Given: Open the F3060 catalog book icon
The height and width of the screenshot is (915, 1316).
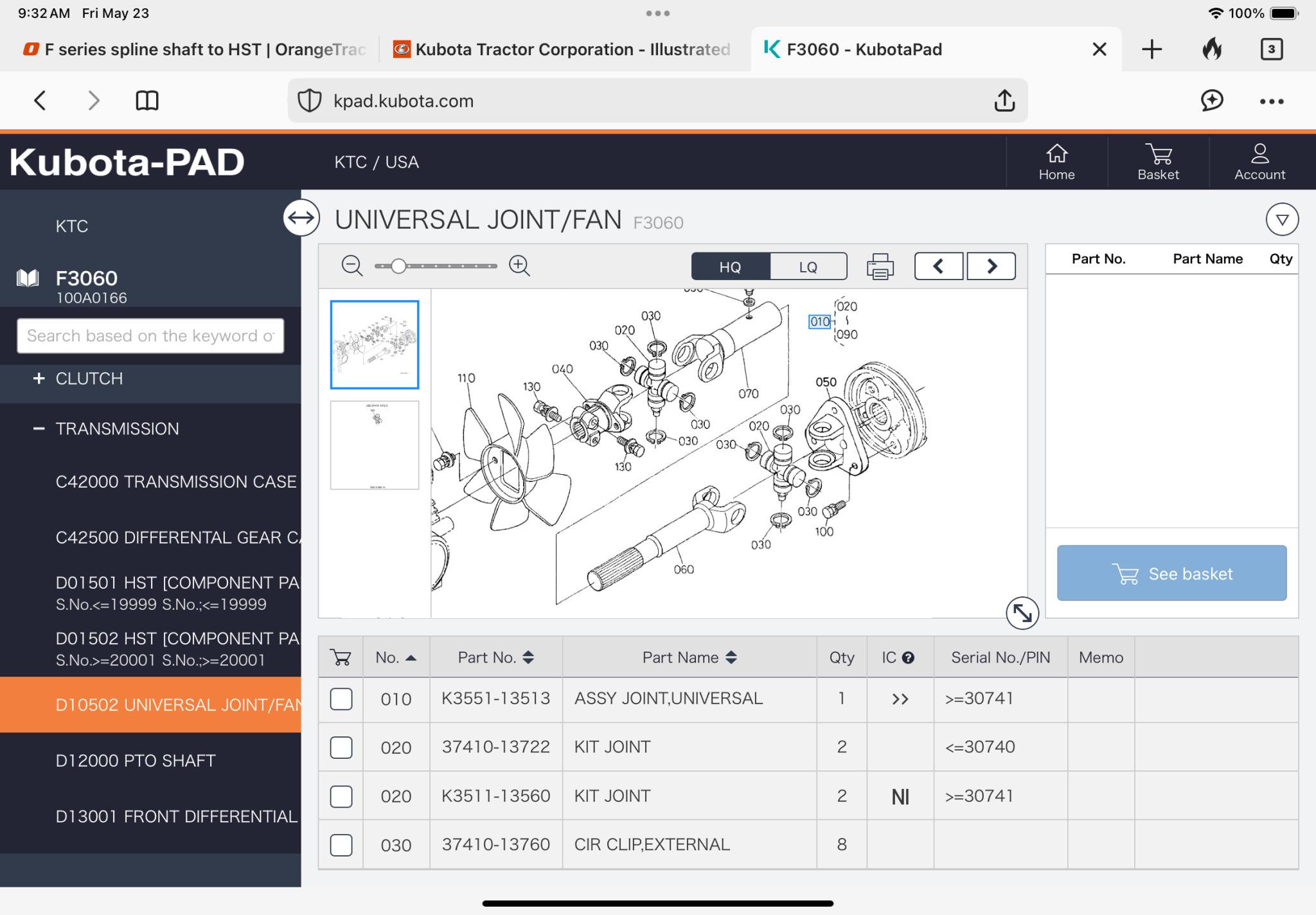Looking at the screenshot, I should coord(28,278).
